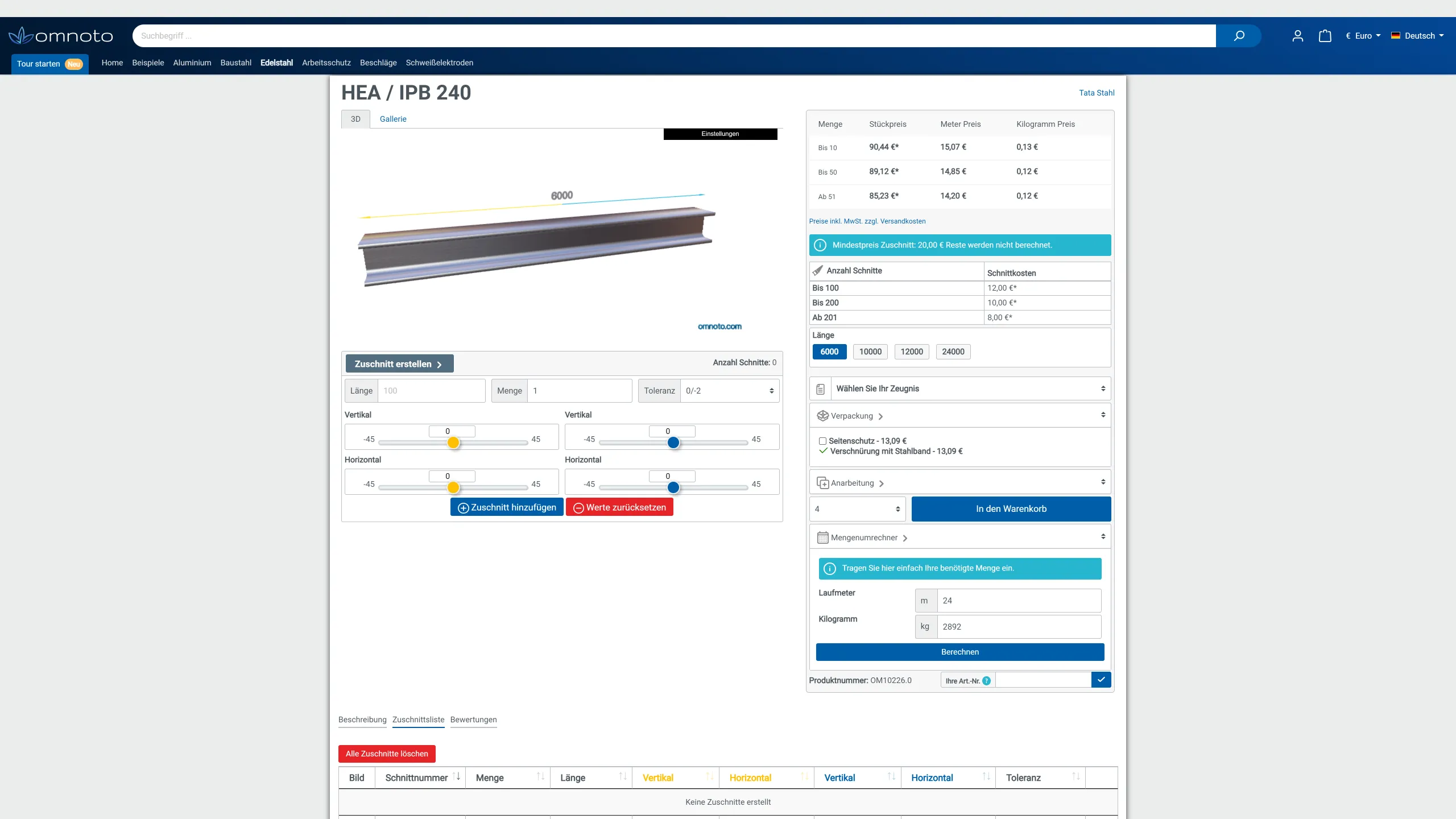Open the Bewertungen tab

[473, 719]
